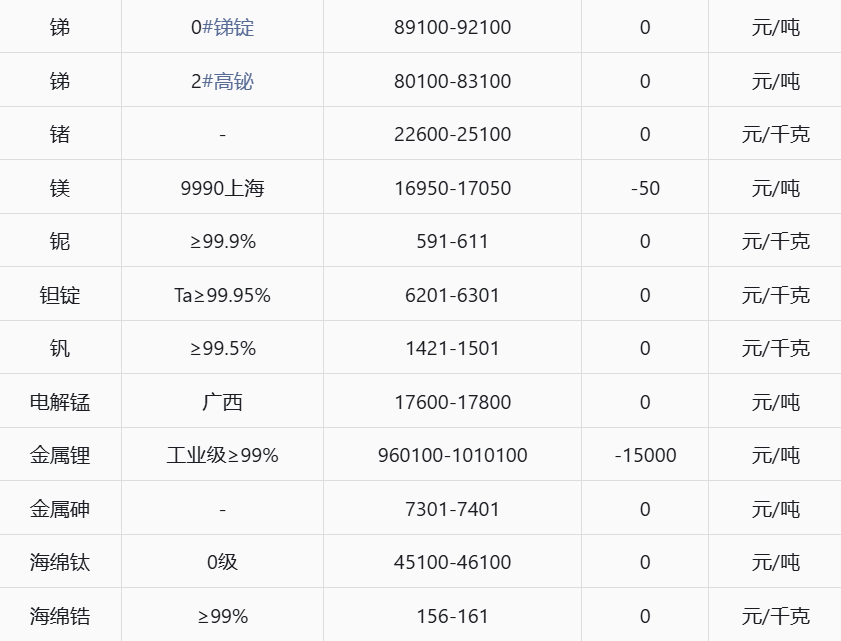
Task: Click the 海绵钛 metal name cell
Action: coord(60,562)
